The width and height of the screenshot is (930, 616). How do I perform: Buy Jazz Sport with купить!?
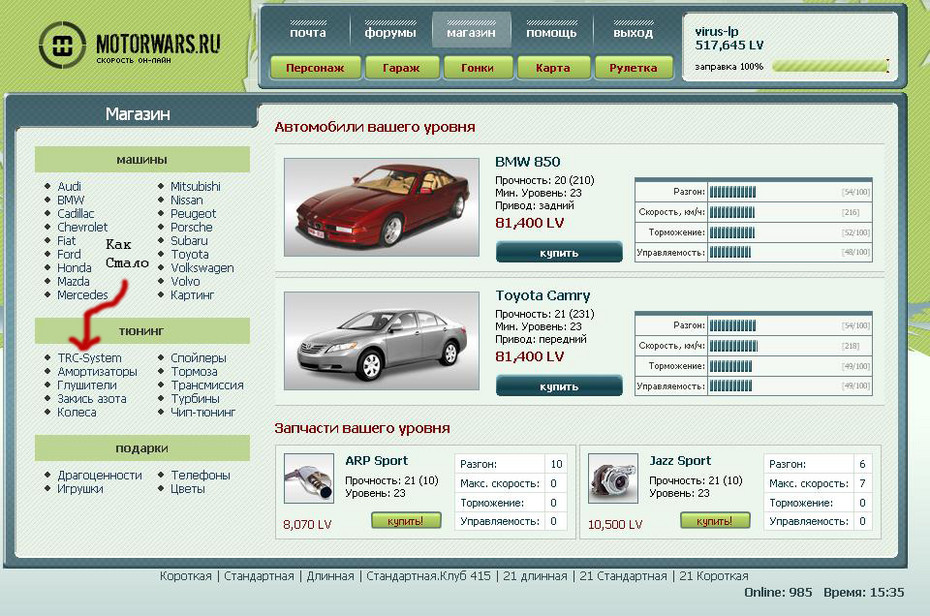pos(715,521)
